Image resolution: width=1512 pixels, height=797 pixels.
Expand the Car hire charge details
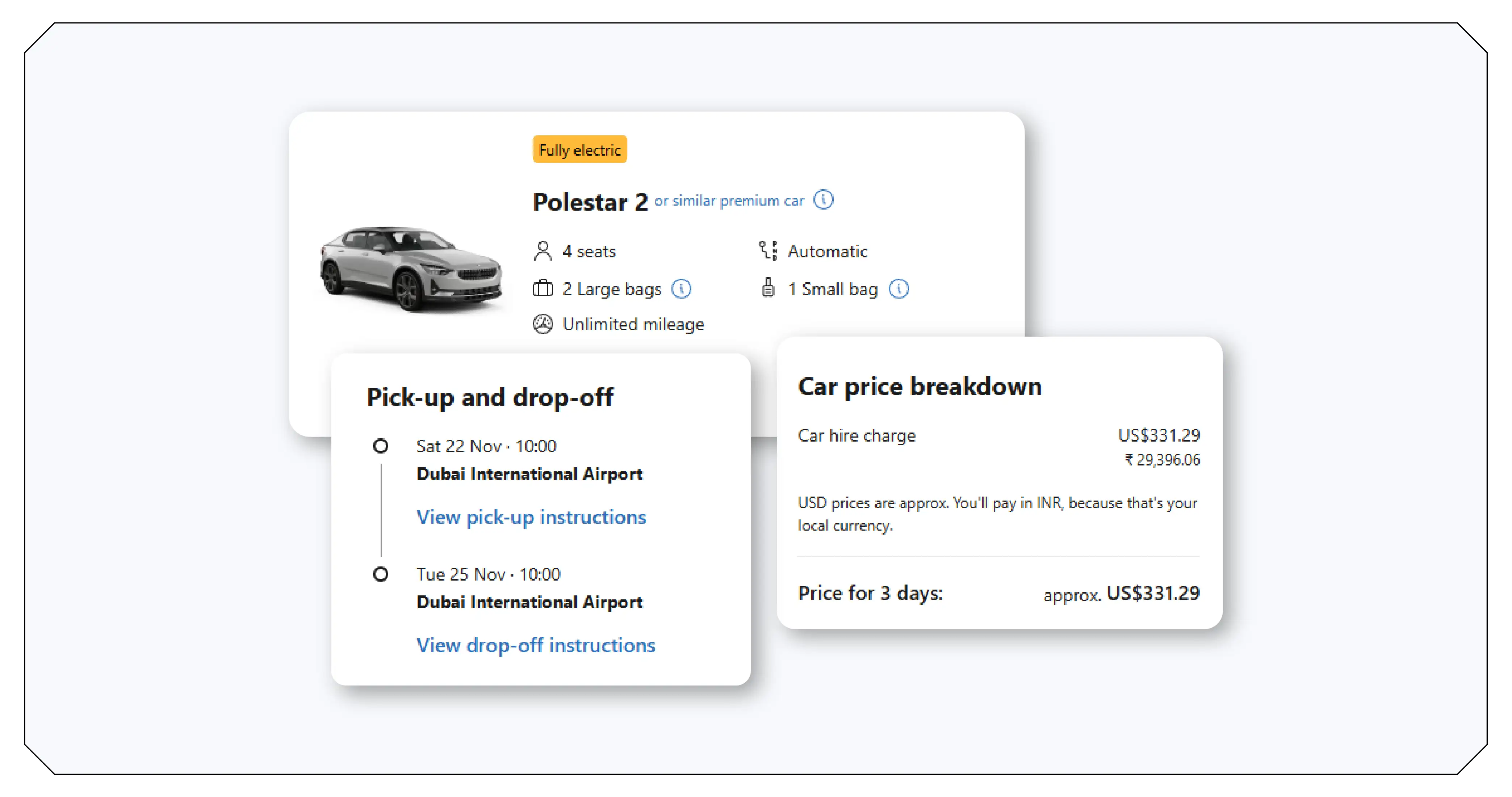[x=856, y=435]
